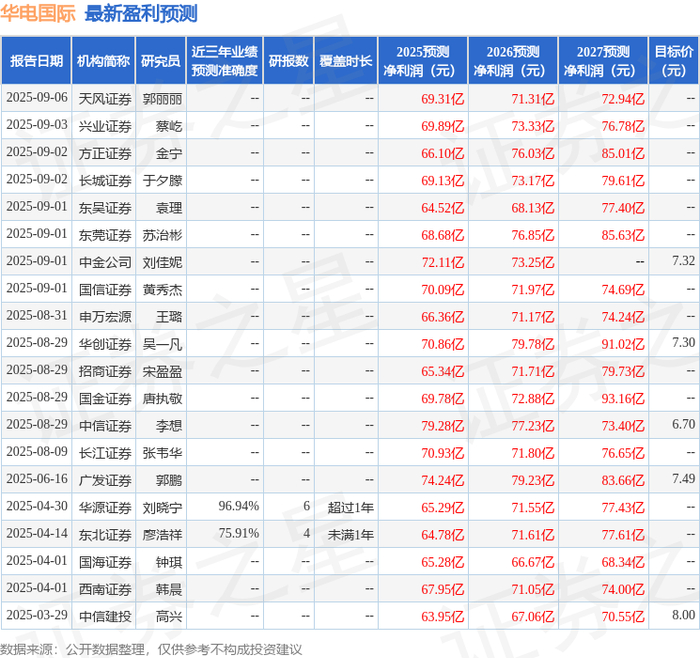The width and height of the screenshot is (700, 658).
Task: Click the 兴业证券 institution cell
Action: (105, 126)
